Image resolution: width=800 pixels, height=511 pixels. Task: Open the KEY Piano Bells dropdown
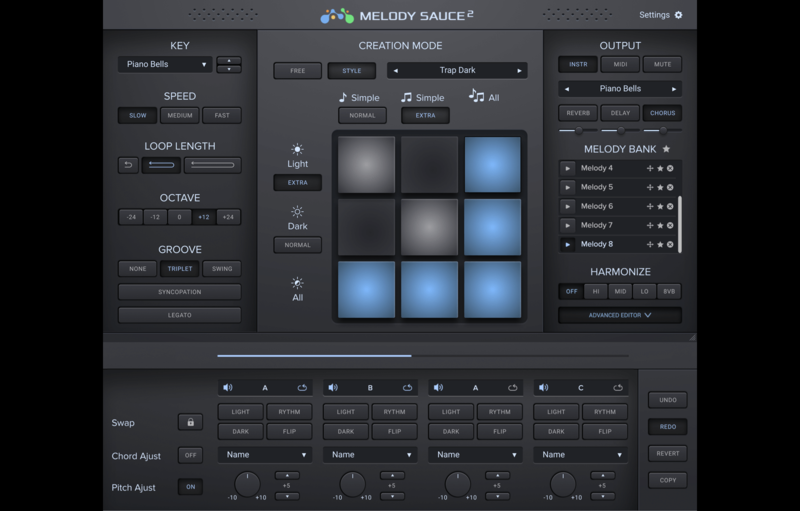[165, 64]
